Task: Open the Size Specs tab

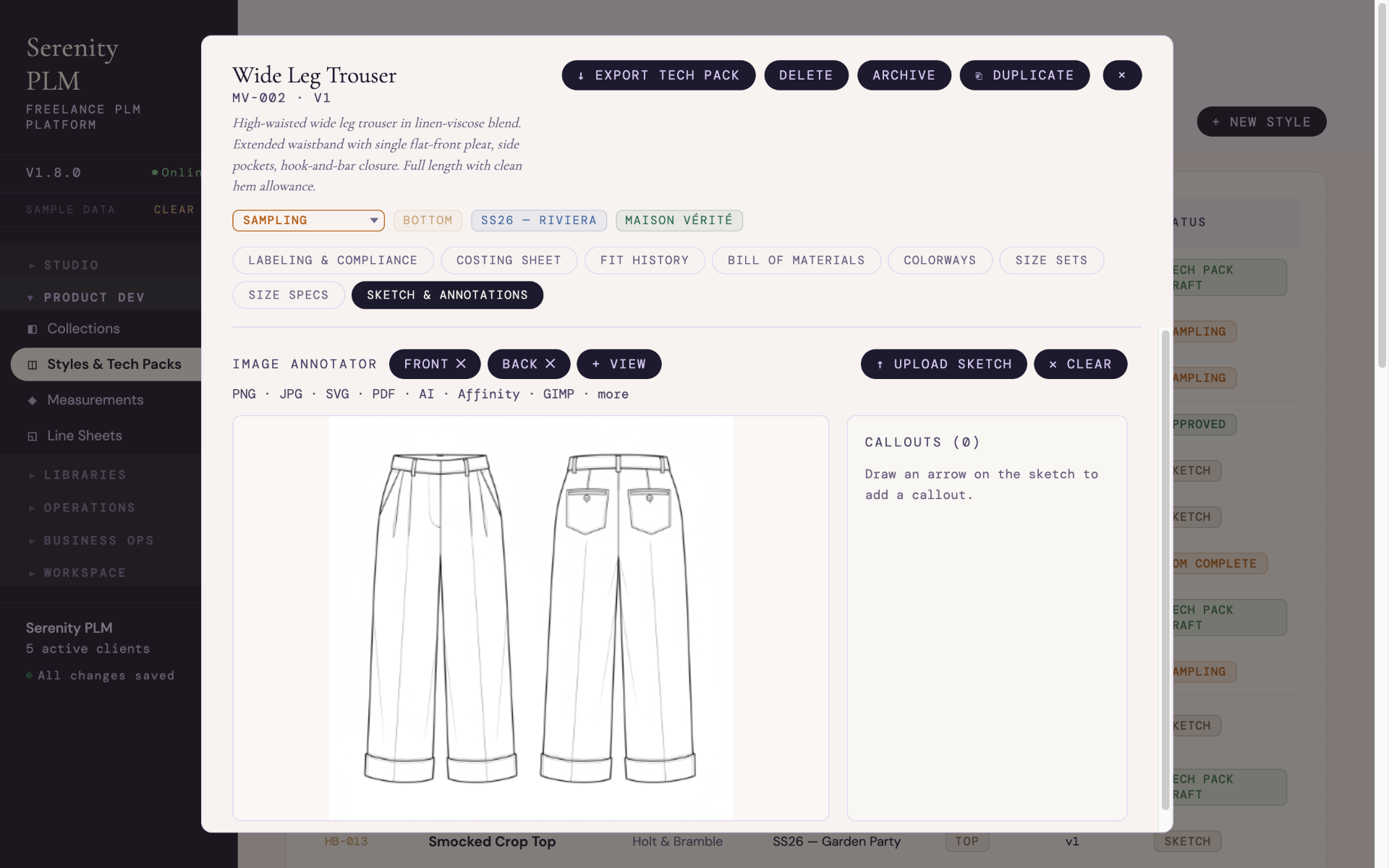Action: [x=289, y=295]
